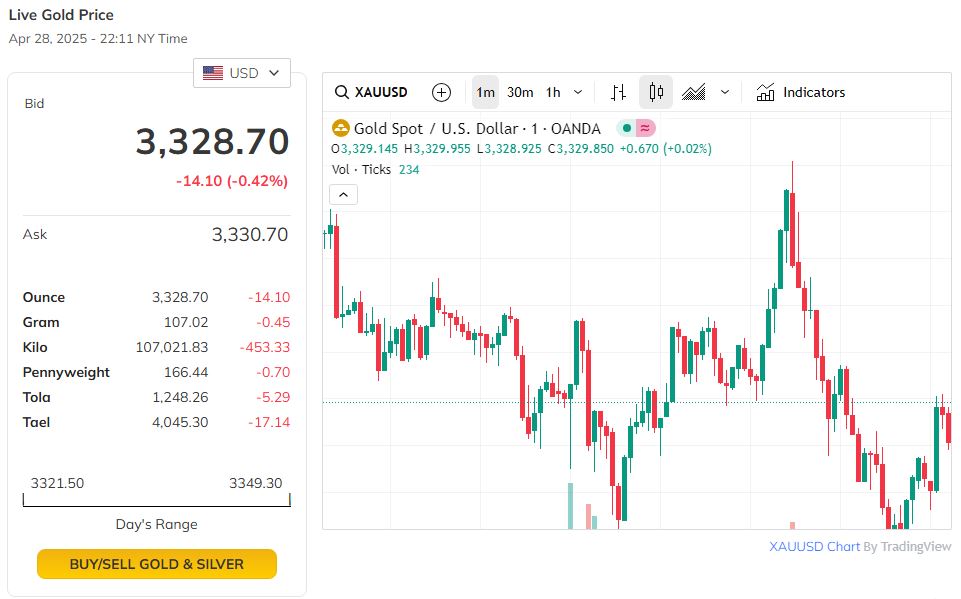Select the bars chart style icon
Screen dimensions: 961x599
pos(619,92)
